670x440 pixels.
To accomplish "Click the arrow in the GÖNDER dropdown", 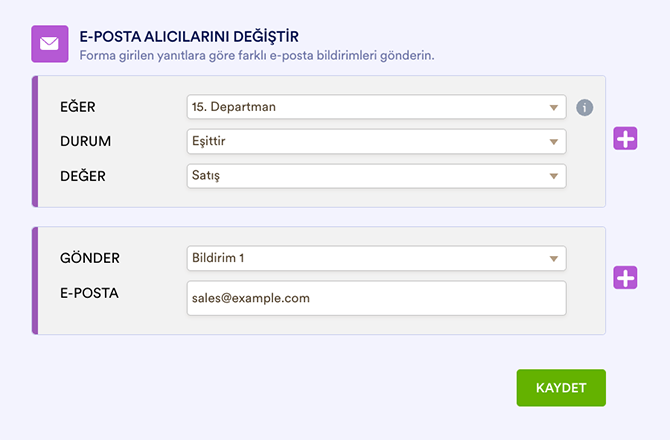I will [x=553, y=259].
